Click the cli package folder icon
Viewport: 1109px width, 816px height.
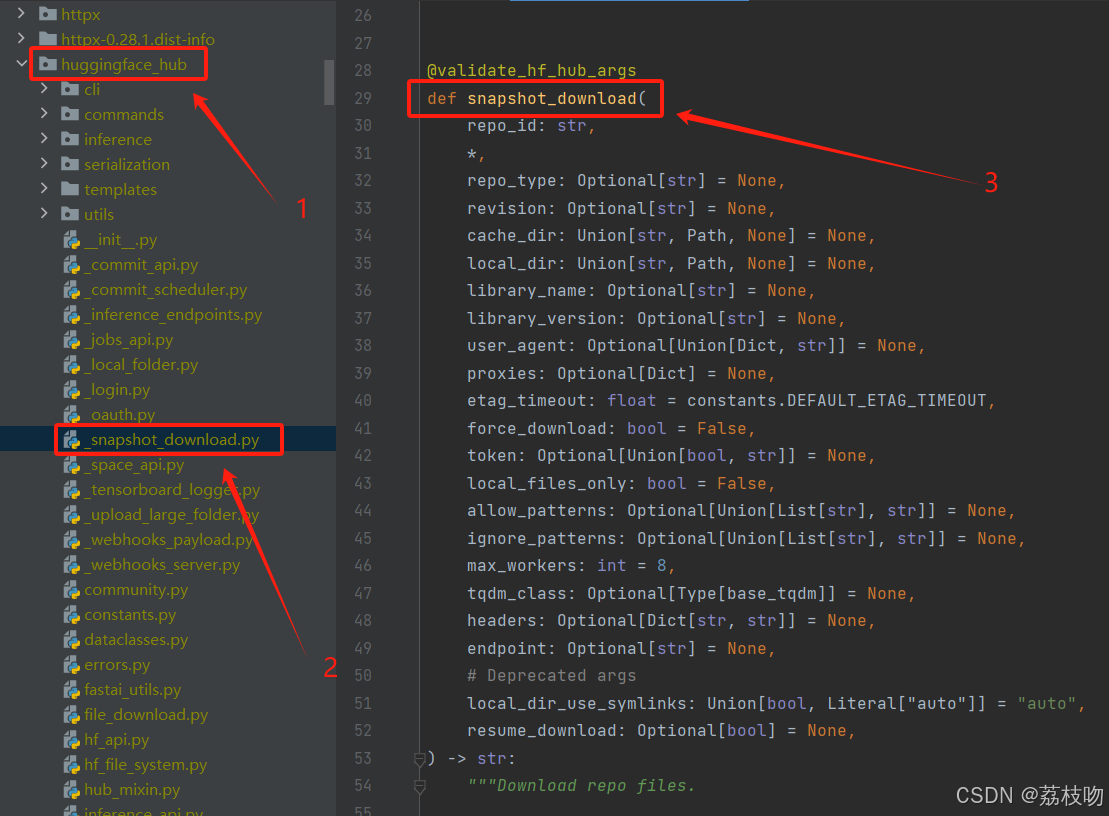70,89
